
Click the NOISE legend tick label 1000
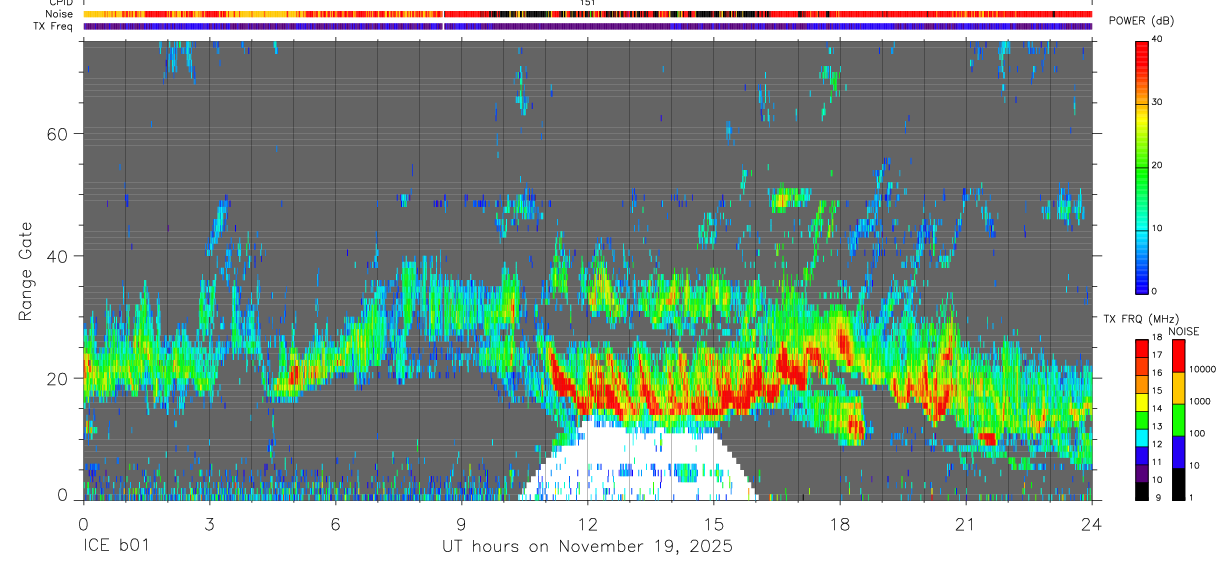pyautogui.click(x=1199, y=401)
